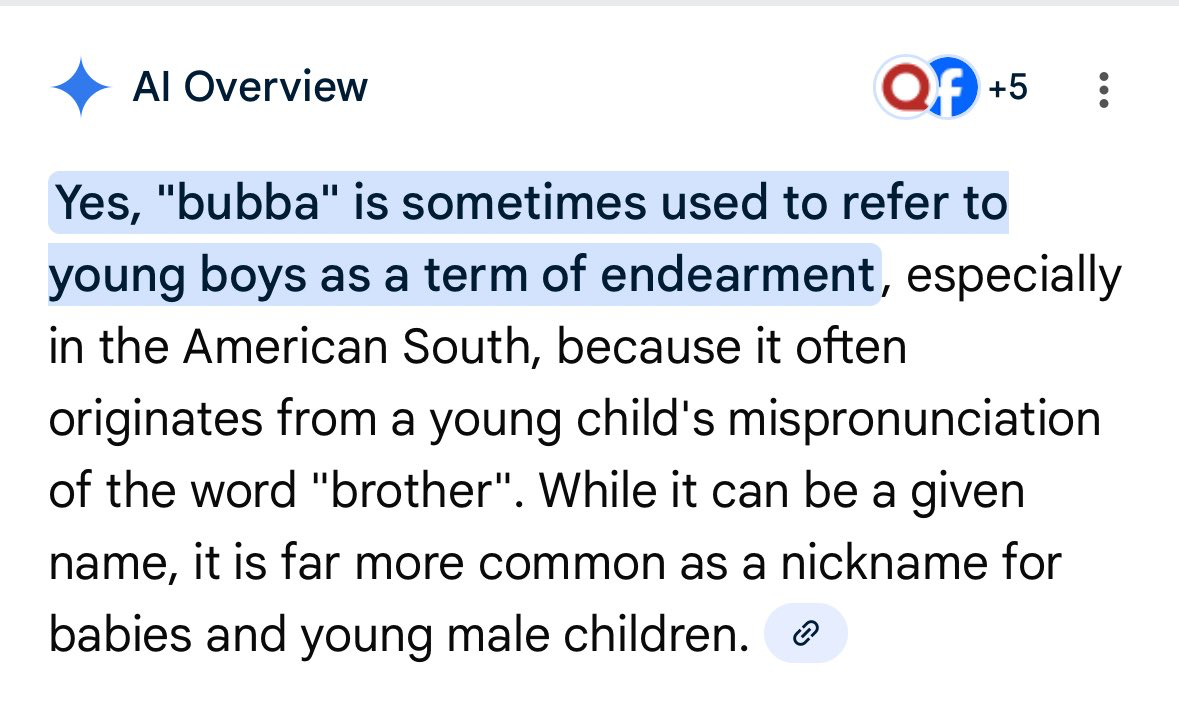1179x709 pixels.
Task: Click the link chip icon after the paragraph
Action: 805,633
